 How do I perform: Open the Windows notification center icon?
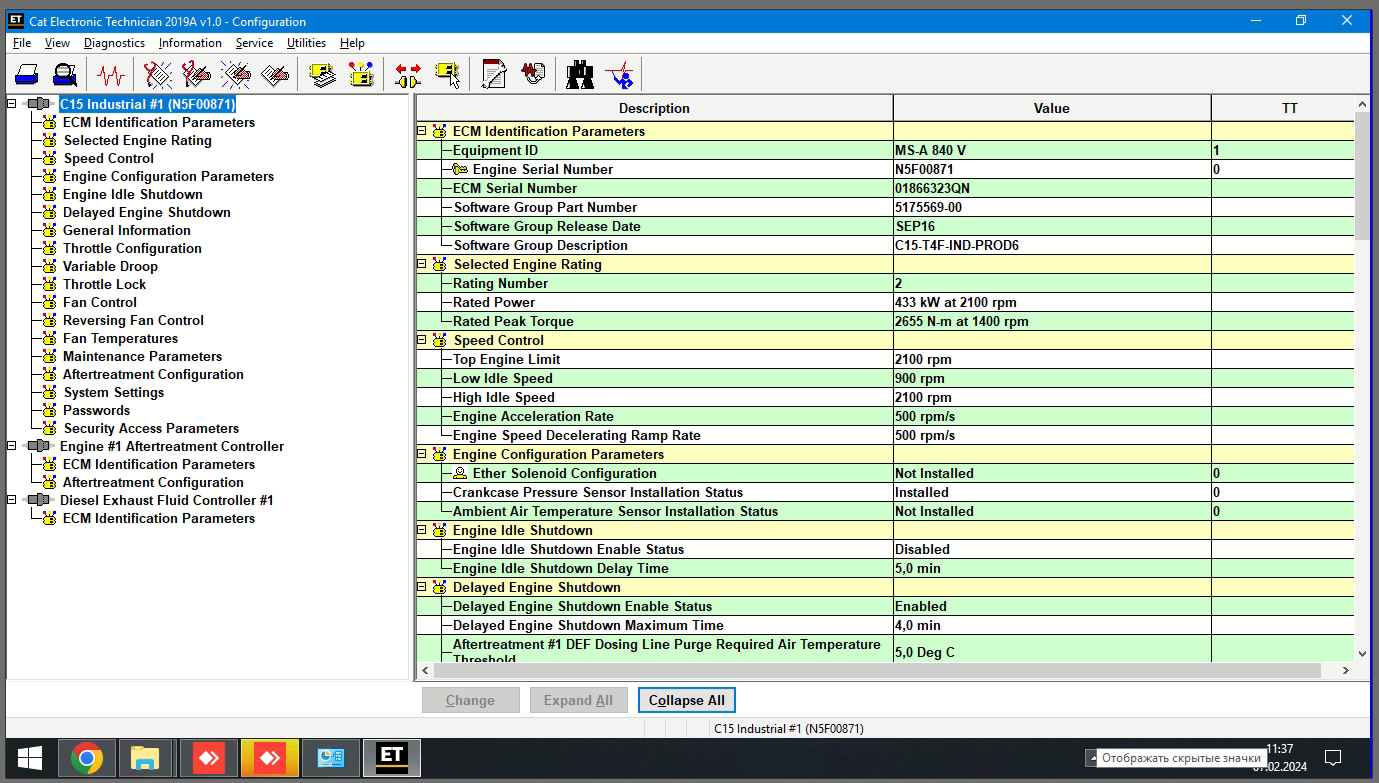click(x=1332, y=758)
